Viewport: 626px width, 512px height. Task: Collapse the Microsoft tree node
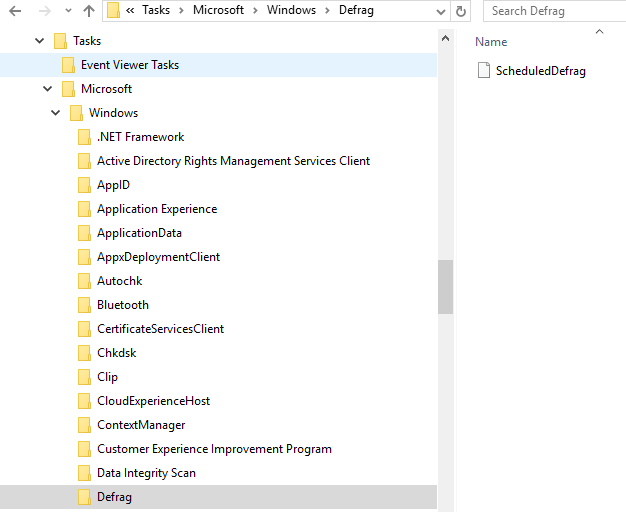(x=48, y=89)
